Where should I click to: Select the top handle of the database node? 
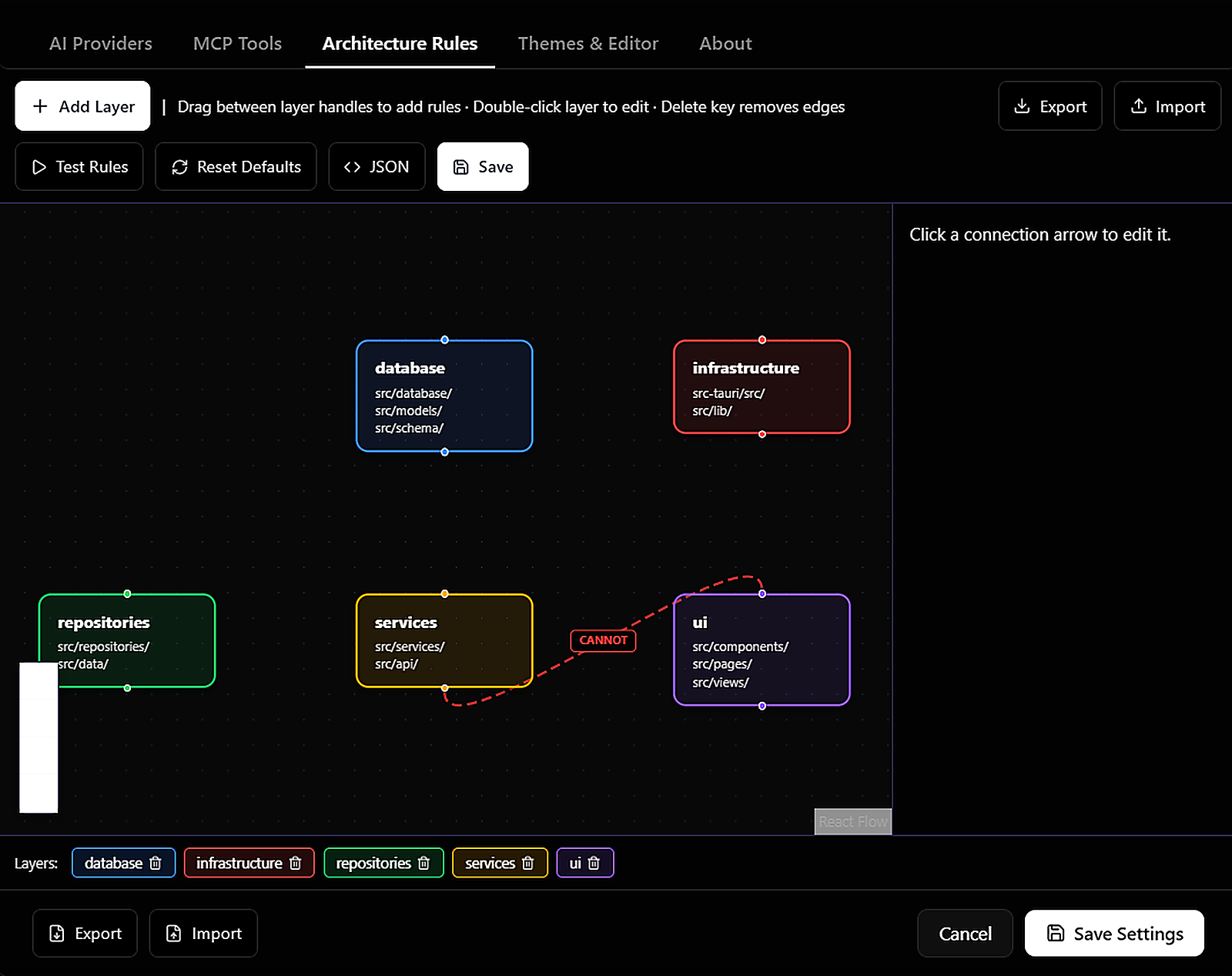click(444, 339)
